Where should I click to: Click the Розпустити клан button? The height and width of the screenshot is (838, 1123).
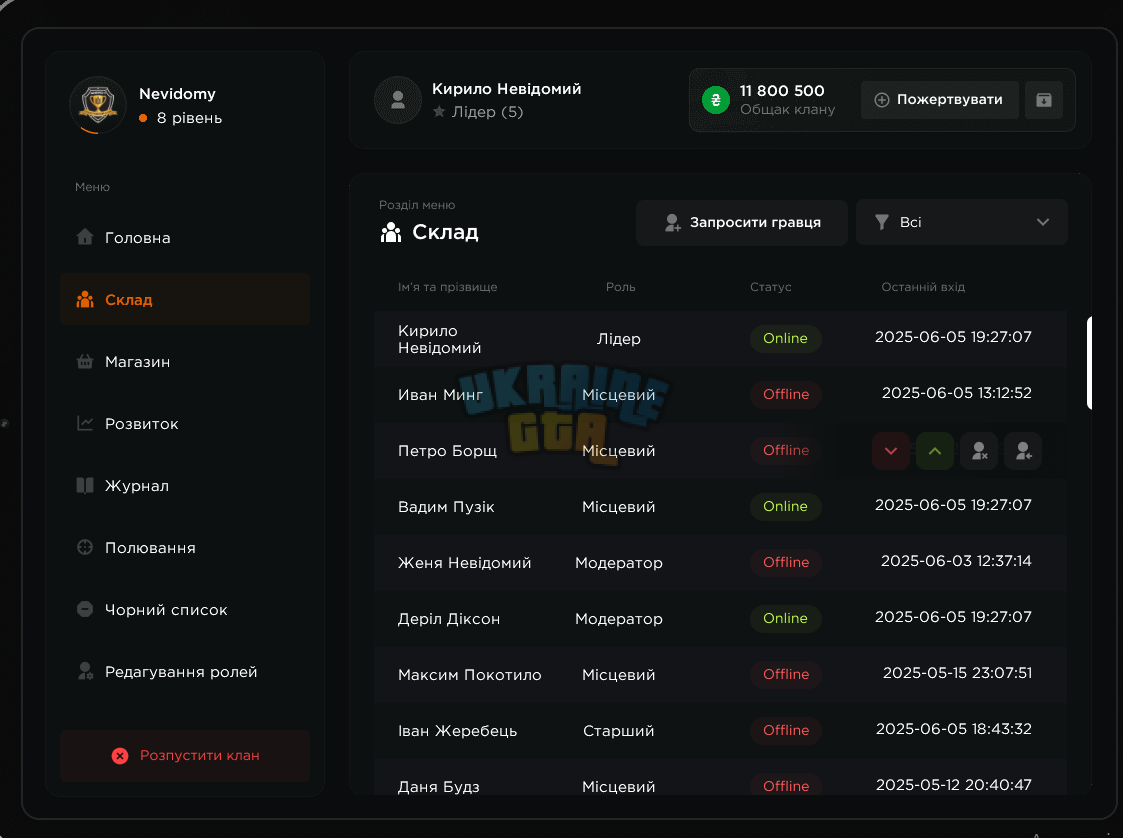185,756
